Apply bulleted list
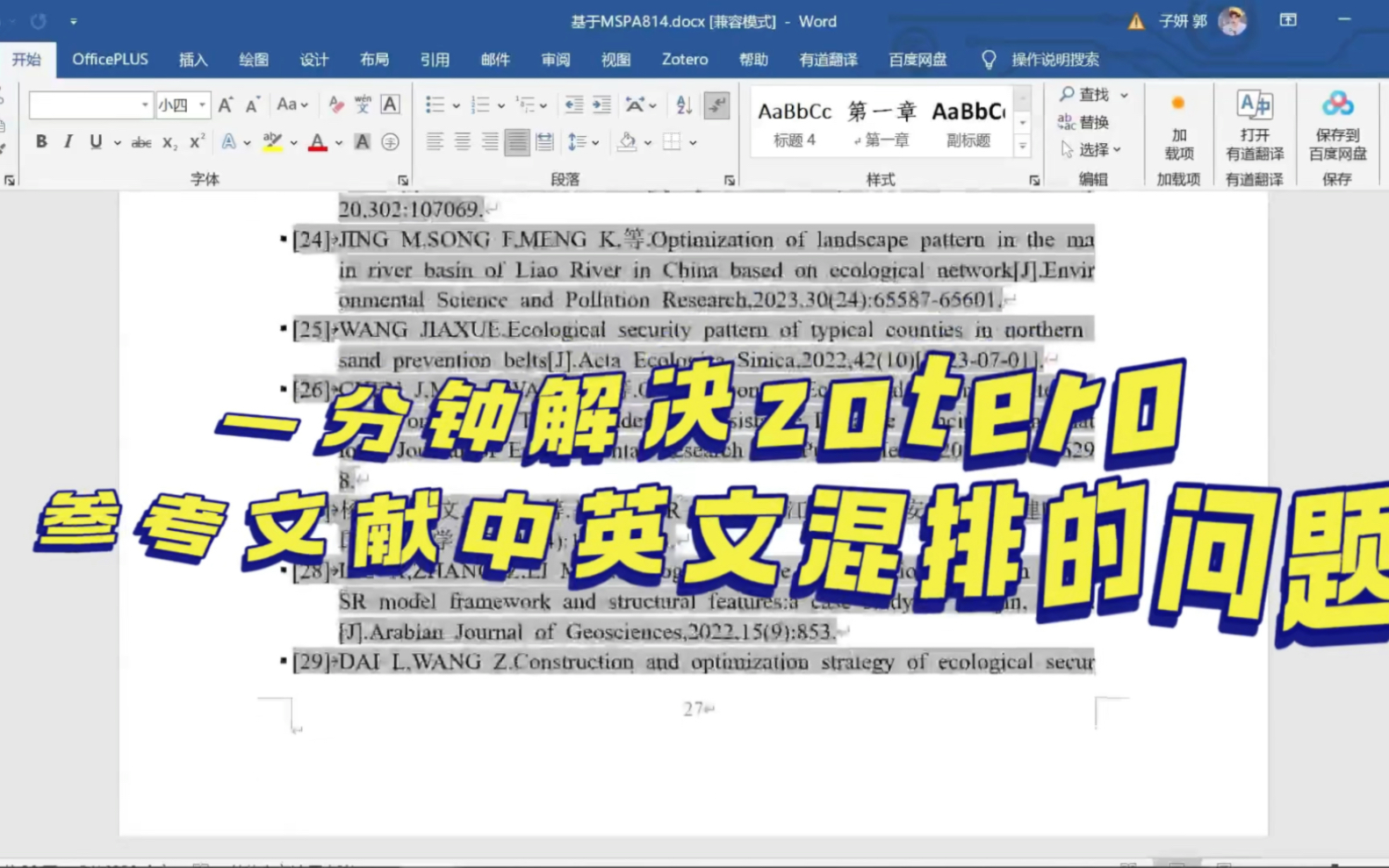 click(x=435, y=105)
